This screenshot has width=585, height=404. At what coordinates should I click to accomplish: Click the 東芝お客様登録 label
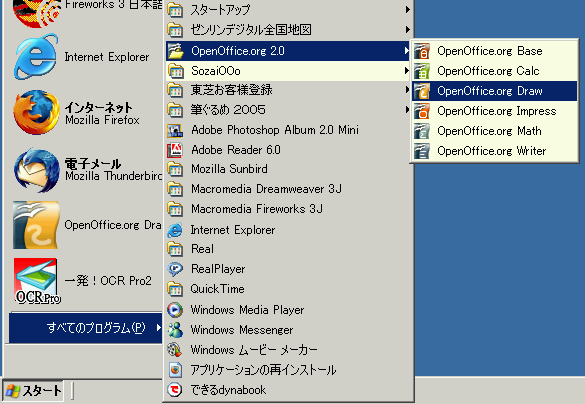point(231,90)
